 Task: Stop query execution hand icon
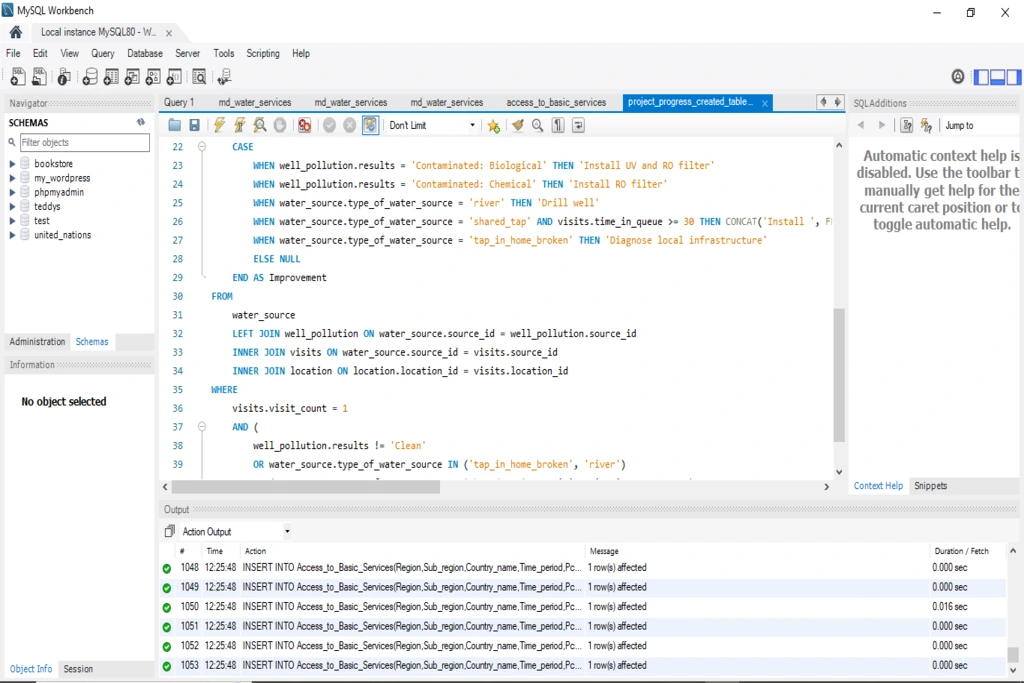280,125
